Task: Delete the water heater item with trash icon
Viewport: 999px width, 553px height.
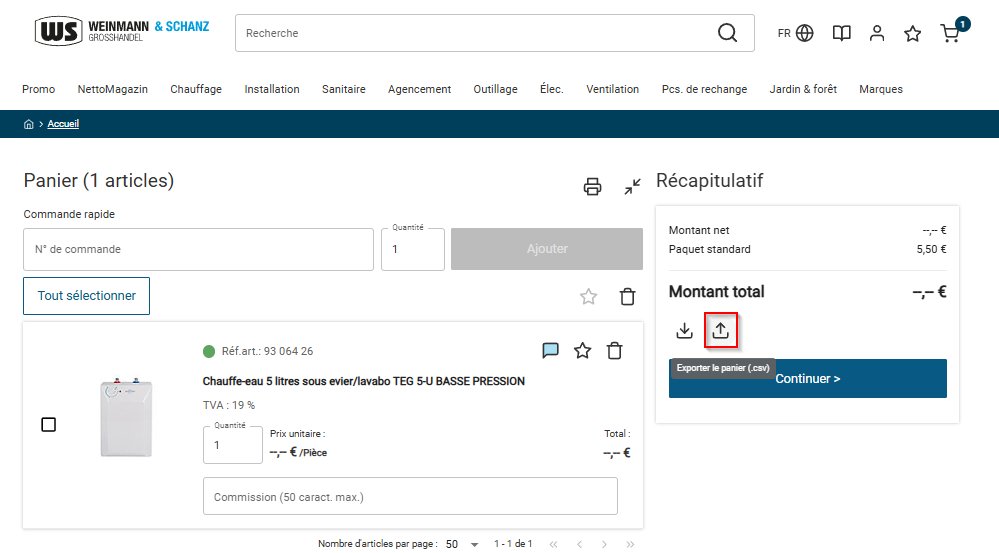Action: (614, 350)
